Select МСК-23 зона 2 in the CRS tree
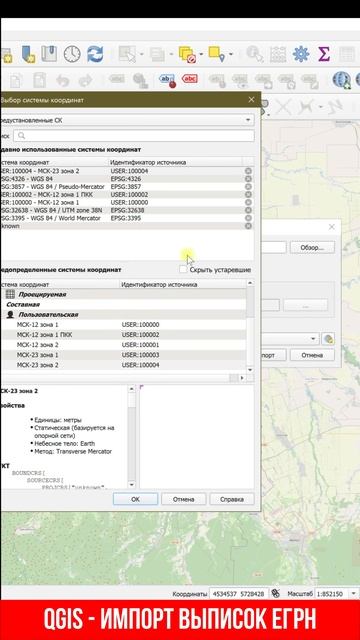The image size is (360, 640). click(x=123, y=365)
